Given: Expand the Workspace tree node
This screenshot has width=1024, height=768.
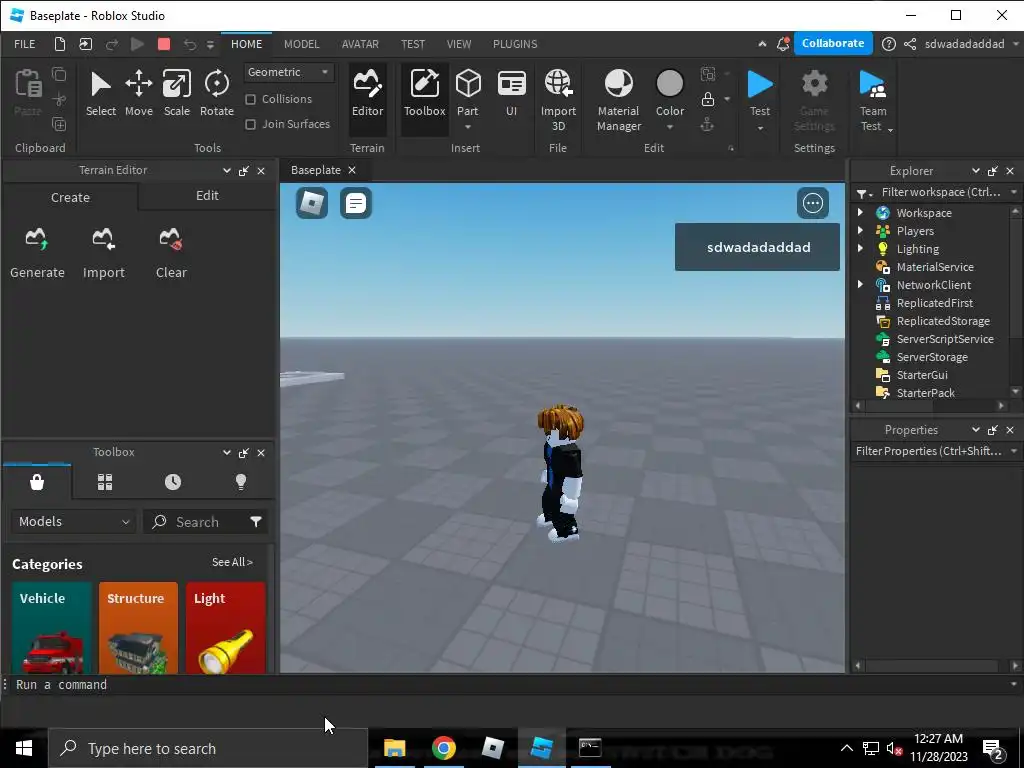Looking at the screenshot, I should coord(860,212).
